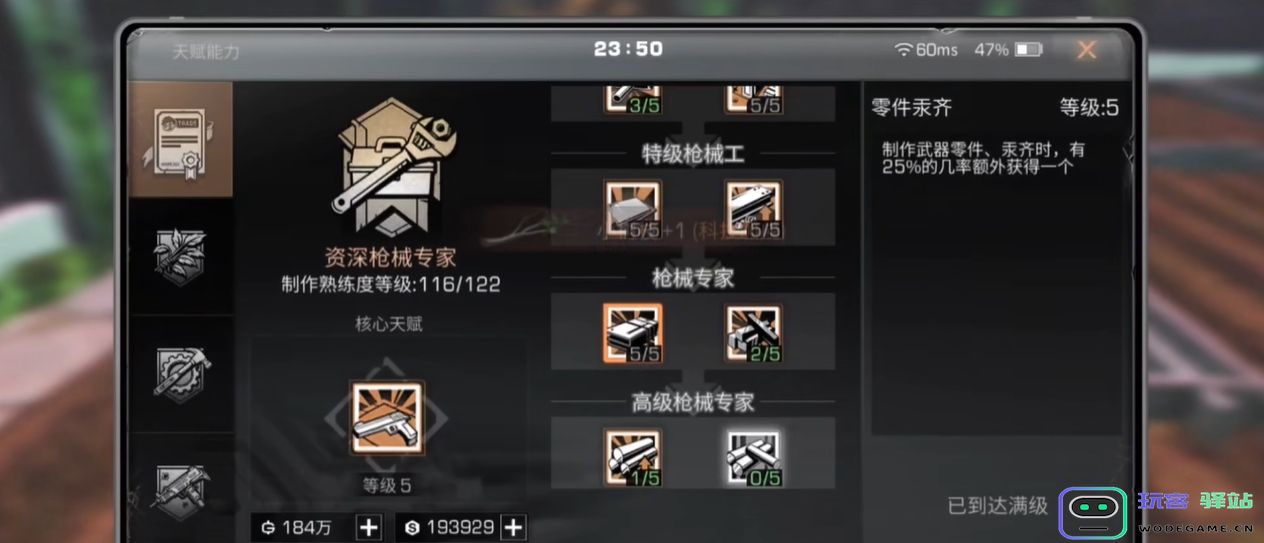Select the 特级枪械工 left talent at 5/5

point(632,207)
